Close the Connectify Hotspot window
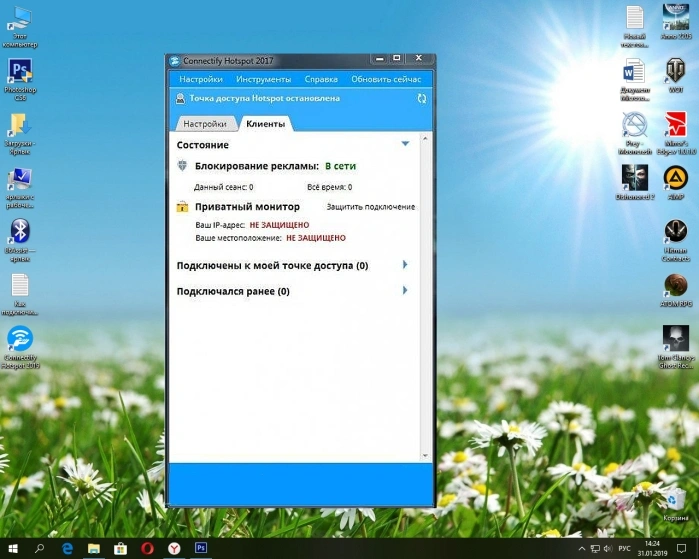699x559 pixels. (x=419, y=58)
